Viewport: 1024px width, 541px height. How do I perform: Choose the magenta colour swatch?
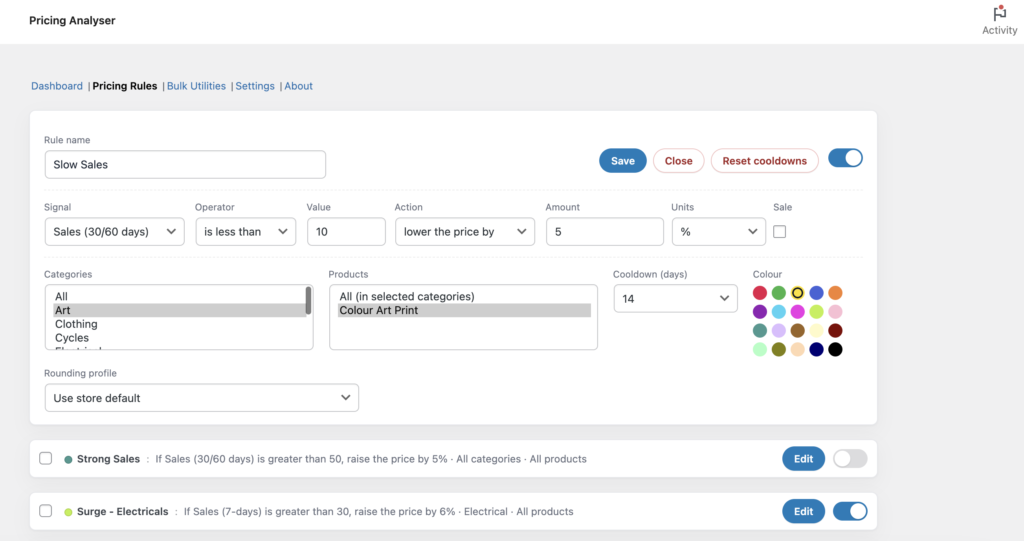pyautogui.click(x=797, y=312)
